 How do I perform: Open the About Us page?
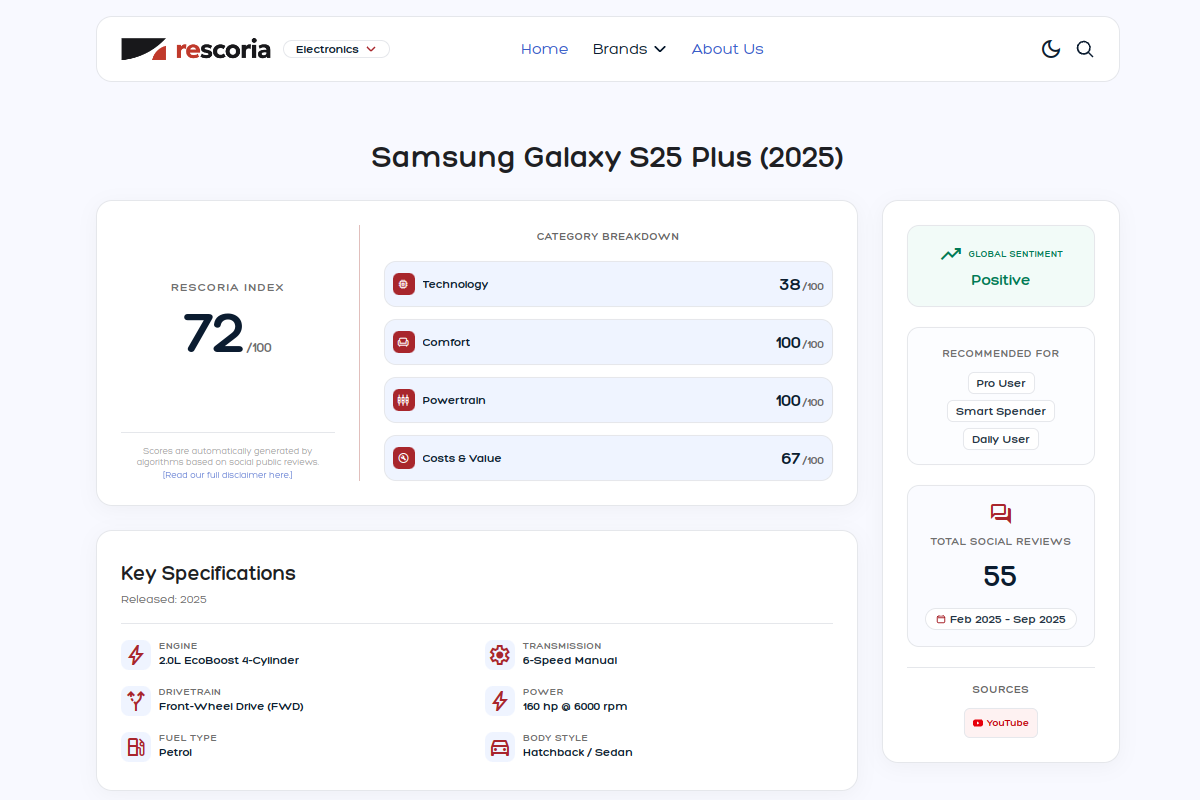727,49
